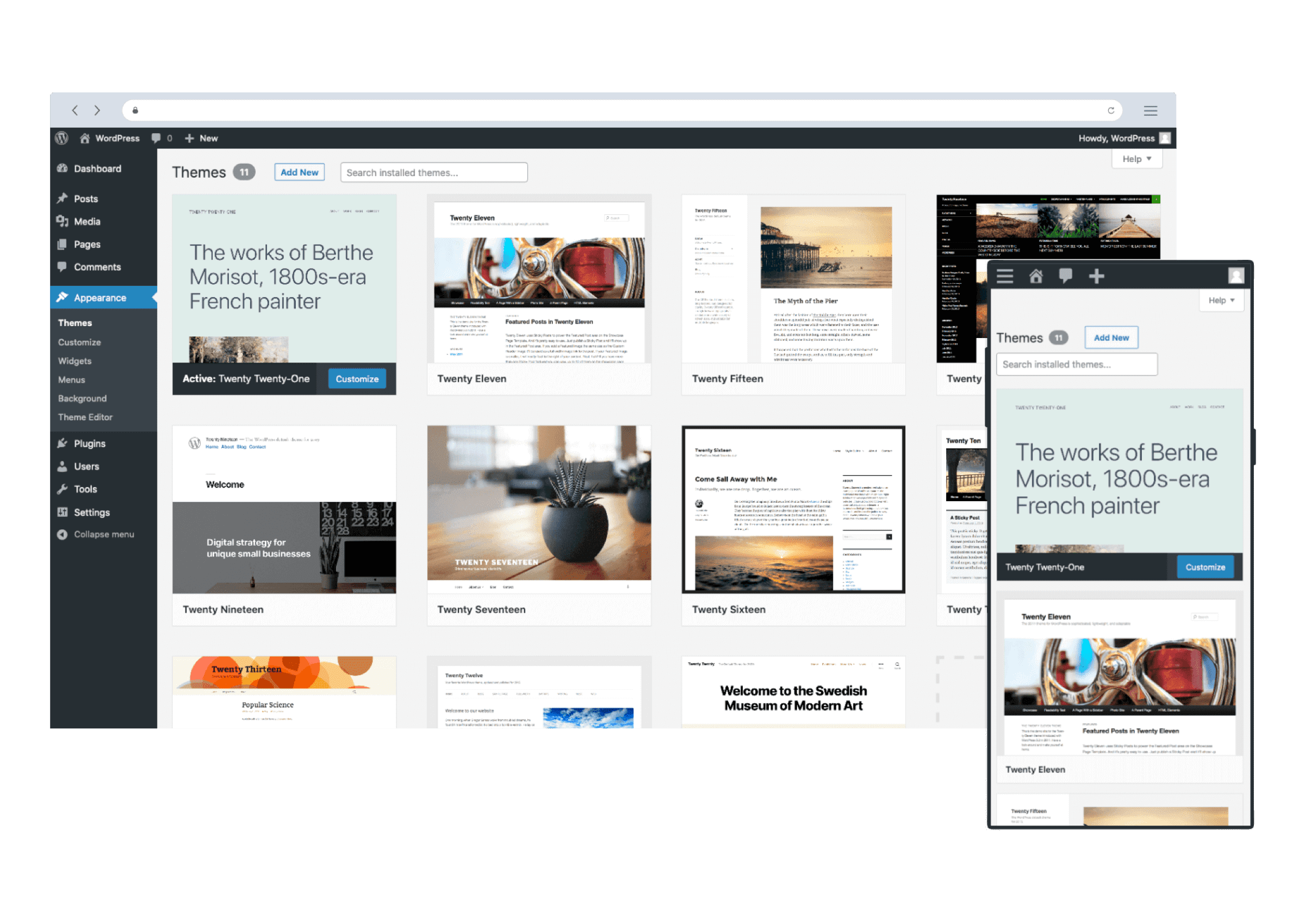Click the Posts pin icon in the sidebar
The image size is (1305, 924).
(x=63, y=198)
